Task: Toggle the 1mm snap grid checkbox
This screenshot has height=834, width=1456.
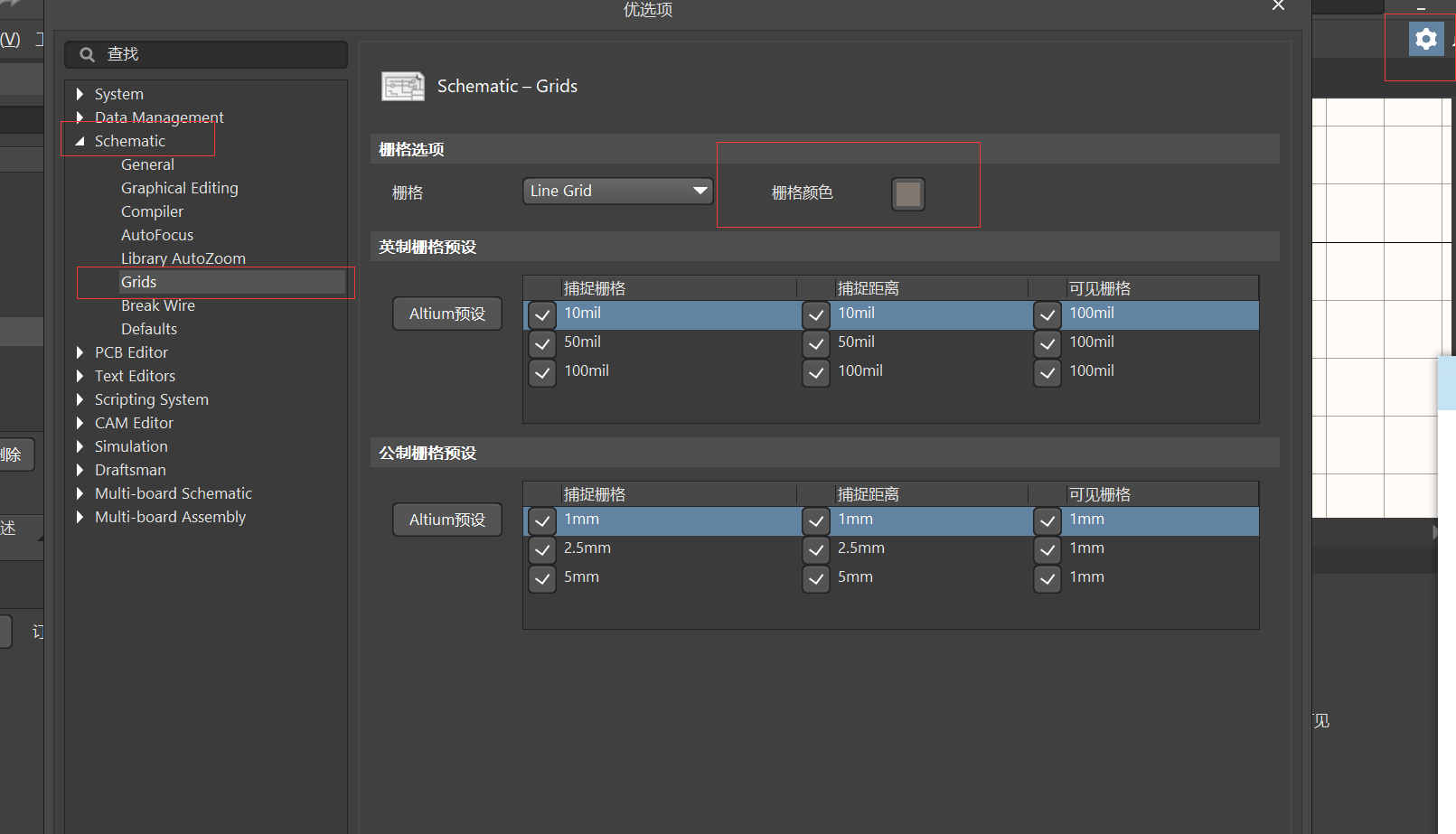Action: pos(542,521)
